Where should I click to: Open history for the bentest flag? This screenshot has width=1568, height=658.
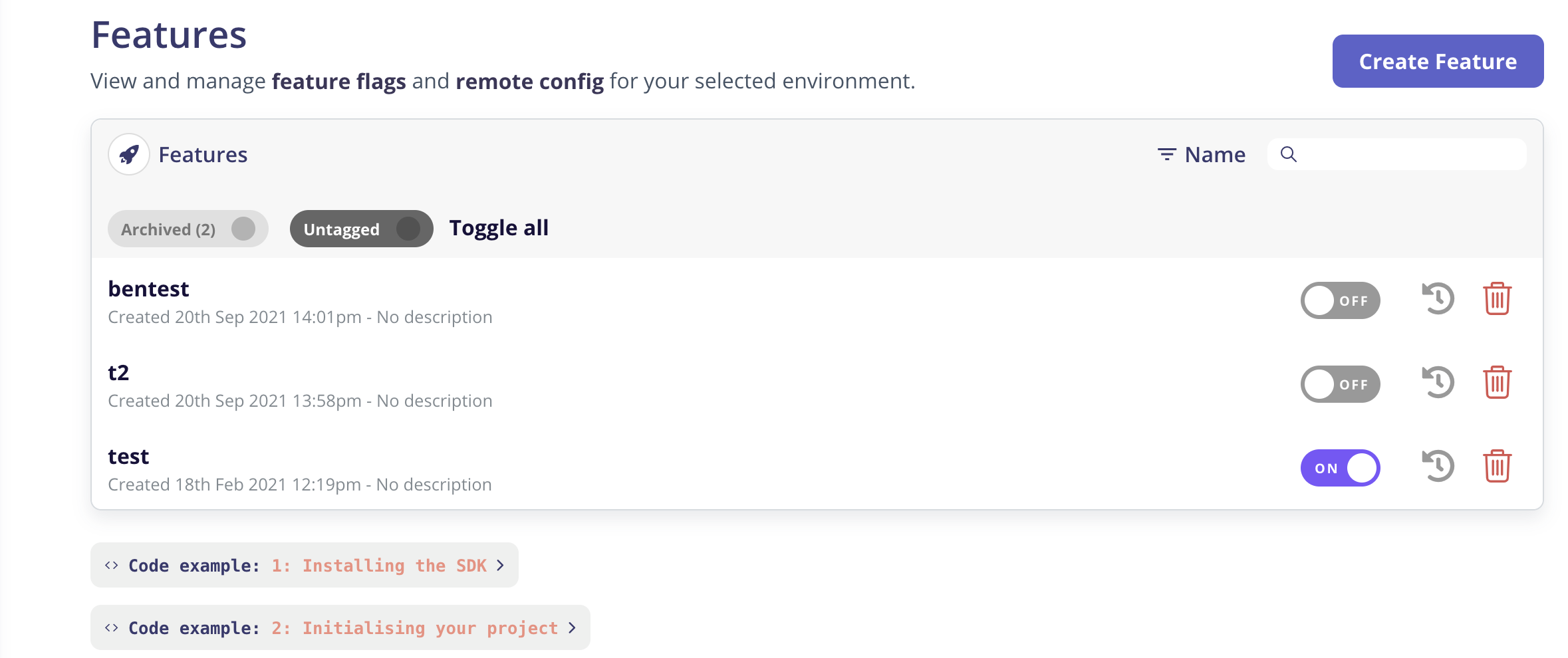tap(1436, 300)
